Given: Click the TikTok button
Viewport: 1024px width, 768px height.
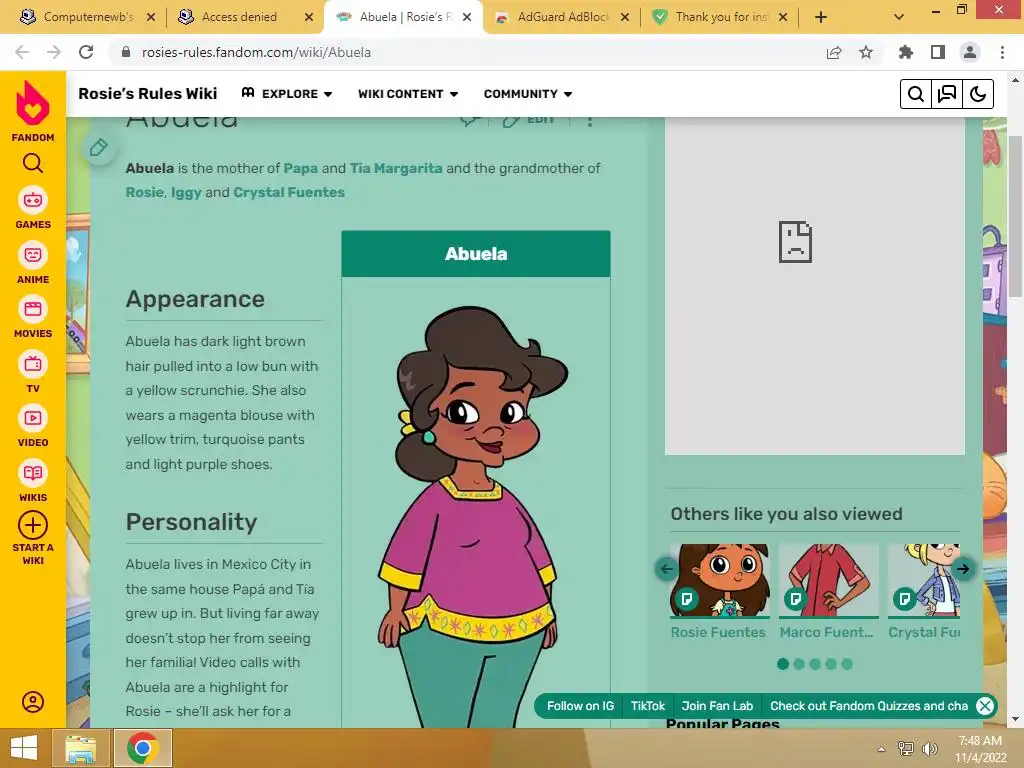Looking at the screenshot, I should pyautogui.click(x=647, y=706).
